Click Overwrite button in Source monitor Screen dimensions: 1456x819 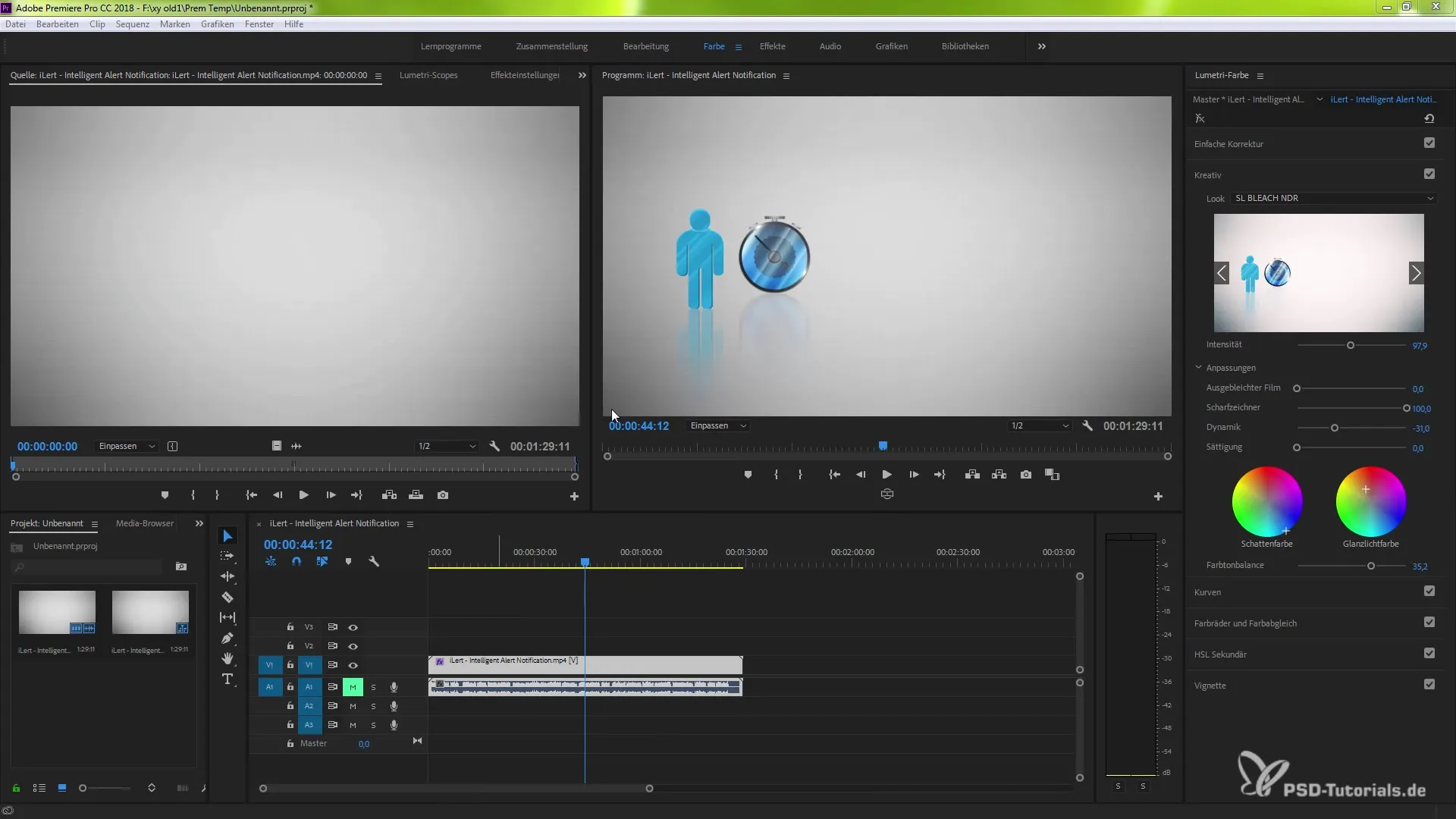(416, 495)
